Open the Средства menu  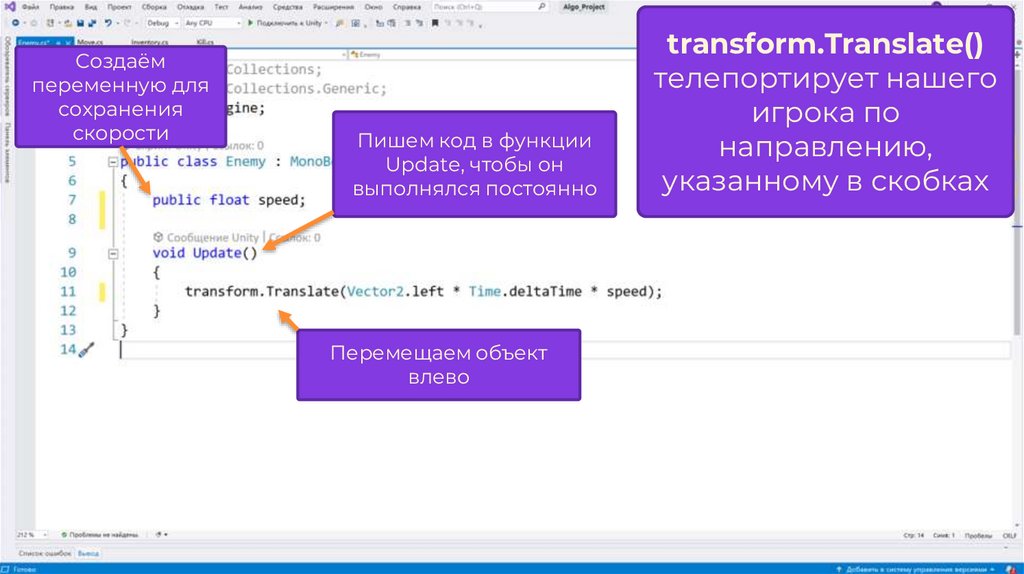[287, 7]
